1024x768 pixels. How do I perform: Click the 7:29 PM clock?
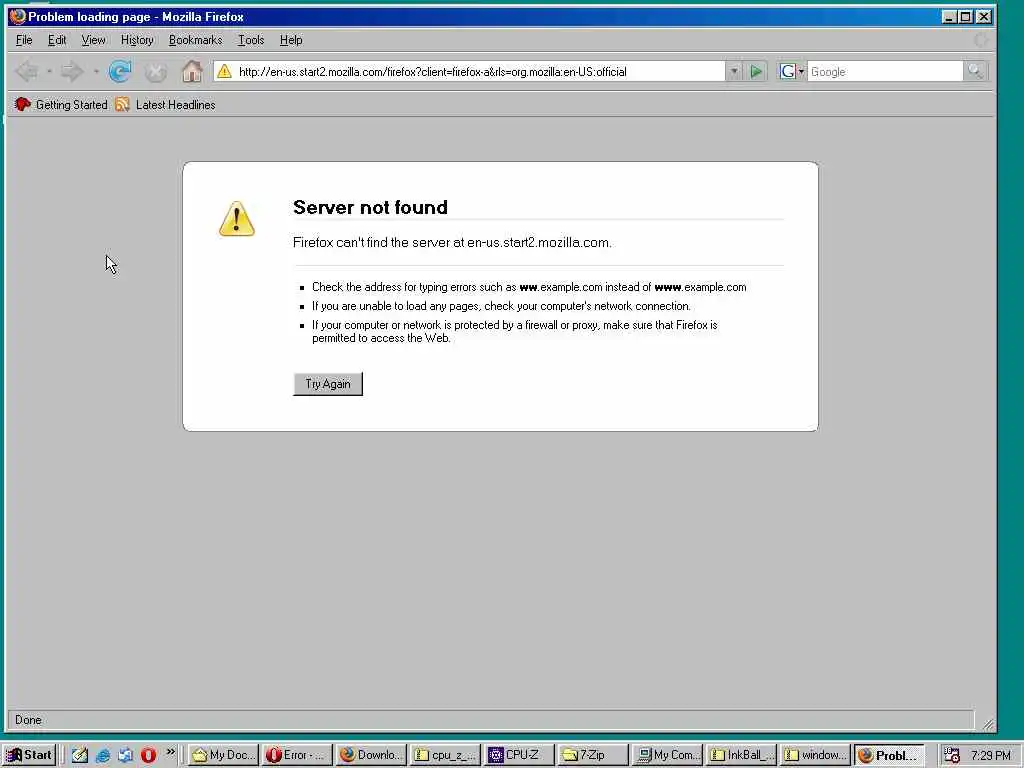click(990, 756)
